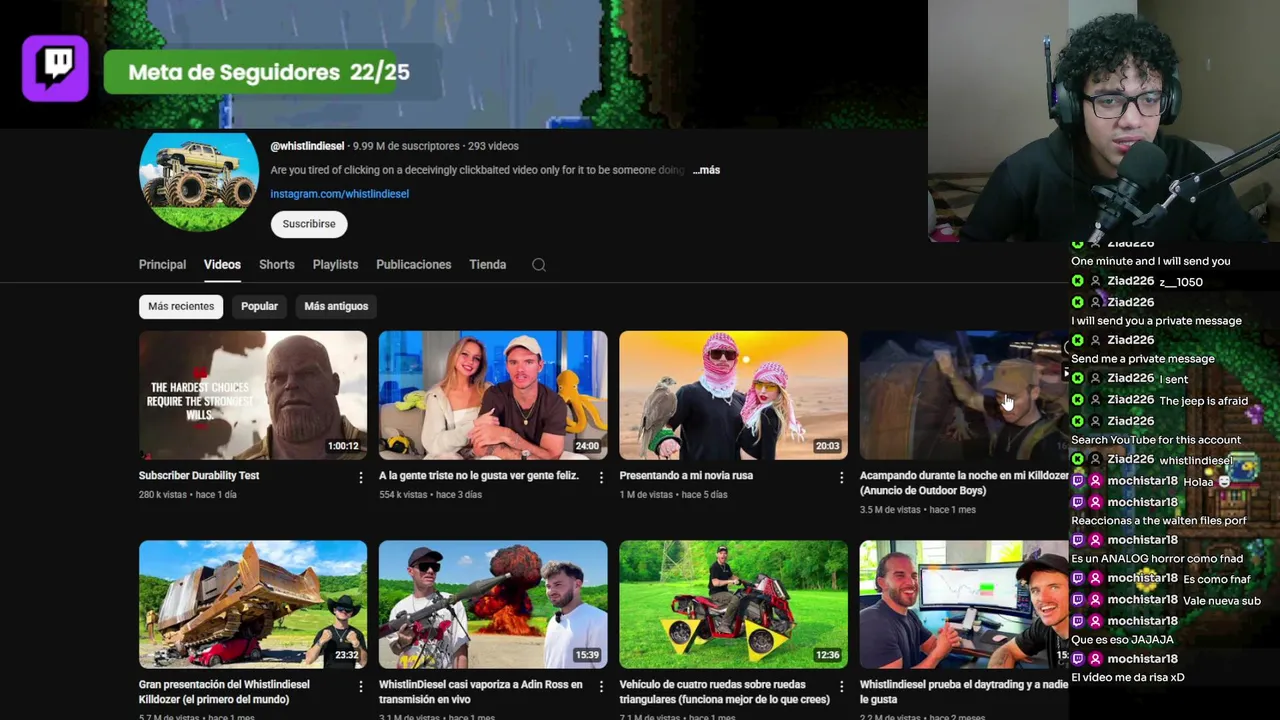The width and height of the screenshot is (1280, 720).
Task: Click the Twitch logo icon in the overlay
Action: click(56, 69)
